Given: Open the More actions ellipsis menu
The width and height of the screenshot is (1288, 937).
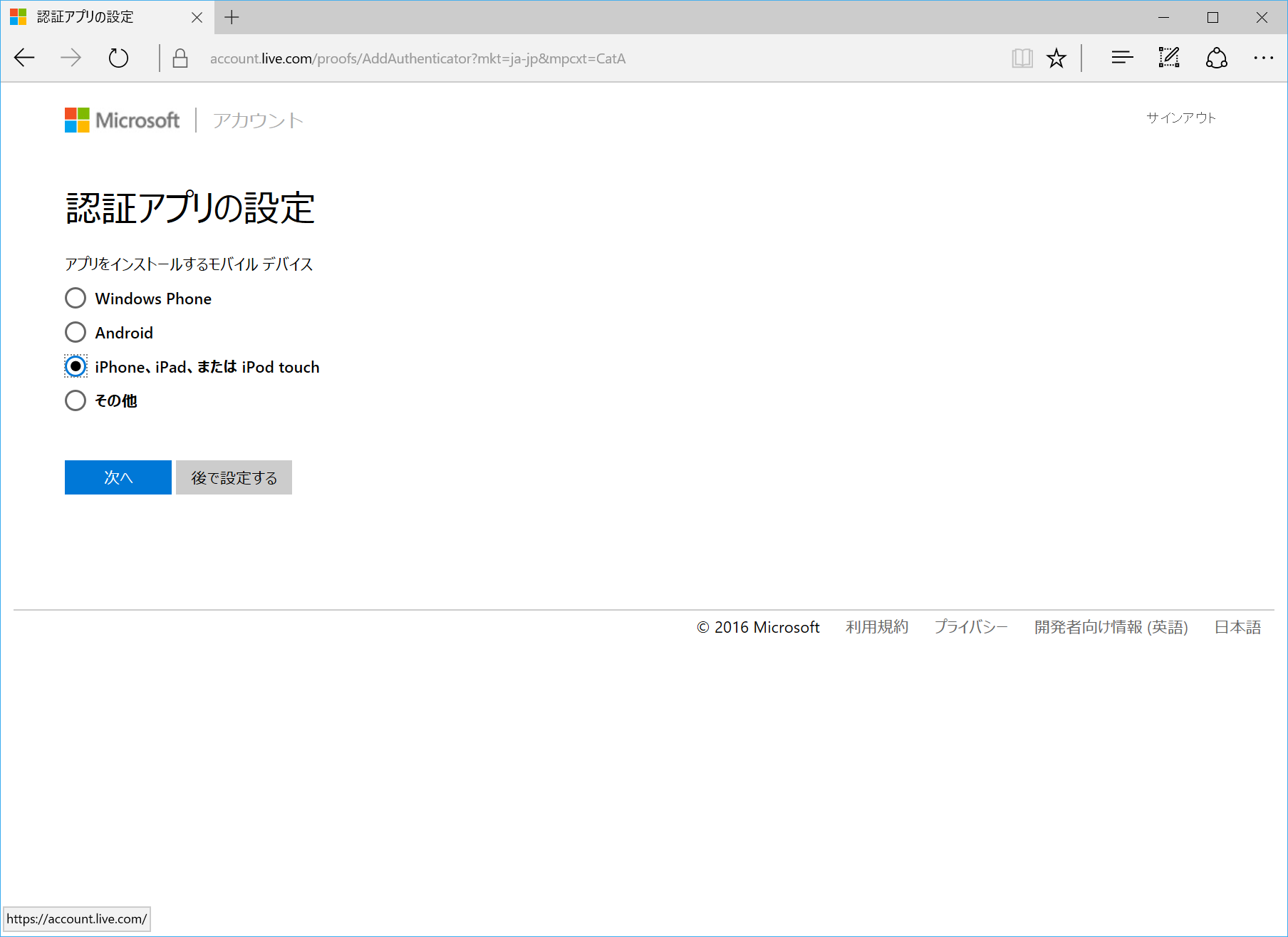Looking at the screenshot, I should (1263, 58).
